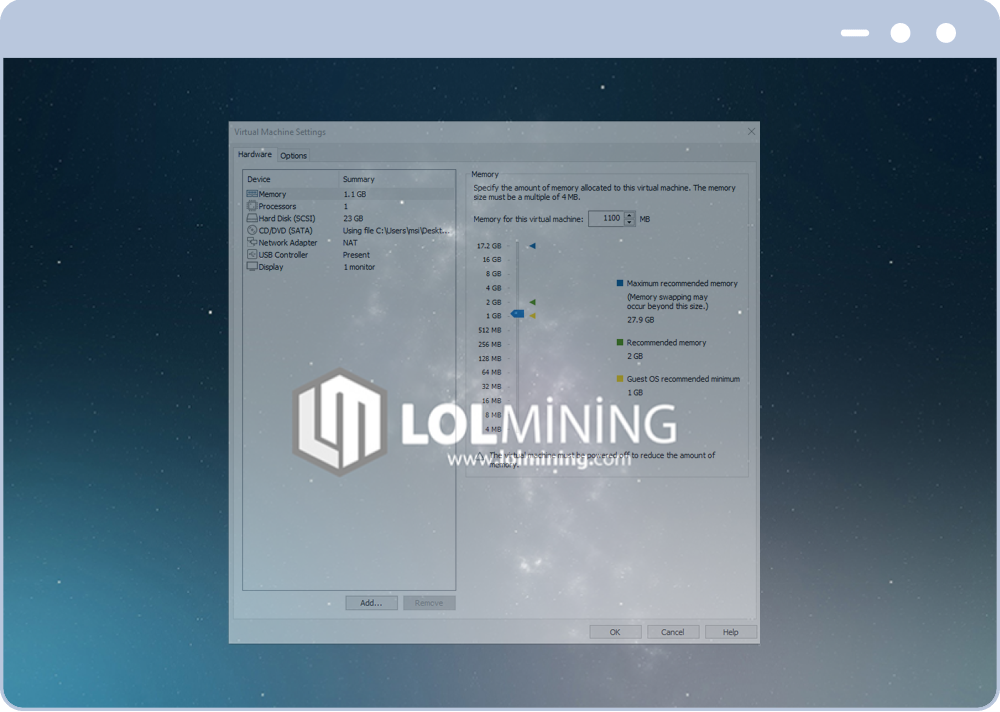Click the "Present" USB summary value
The height and width of the screenshot is (712, 1000).
(x=356, y=255)
